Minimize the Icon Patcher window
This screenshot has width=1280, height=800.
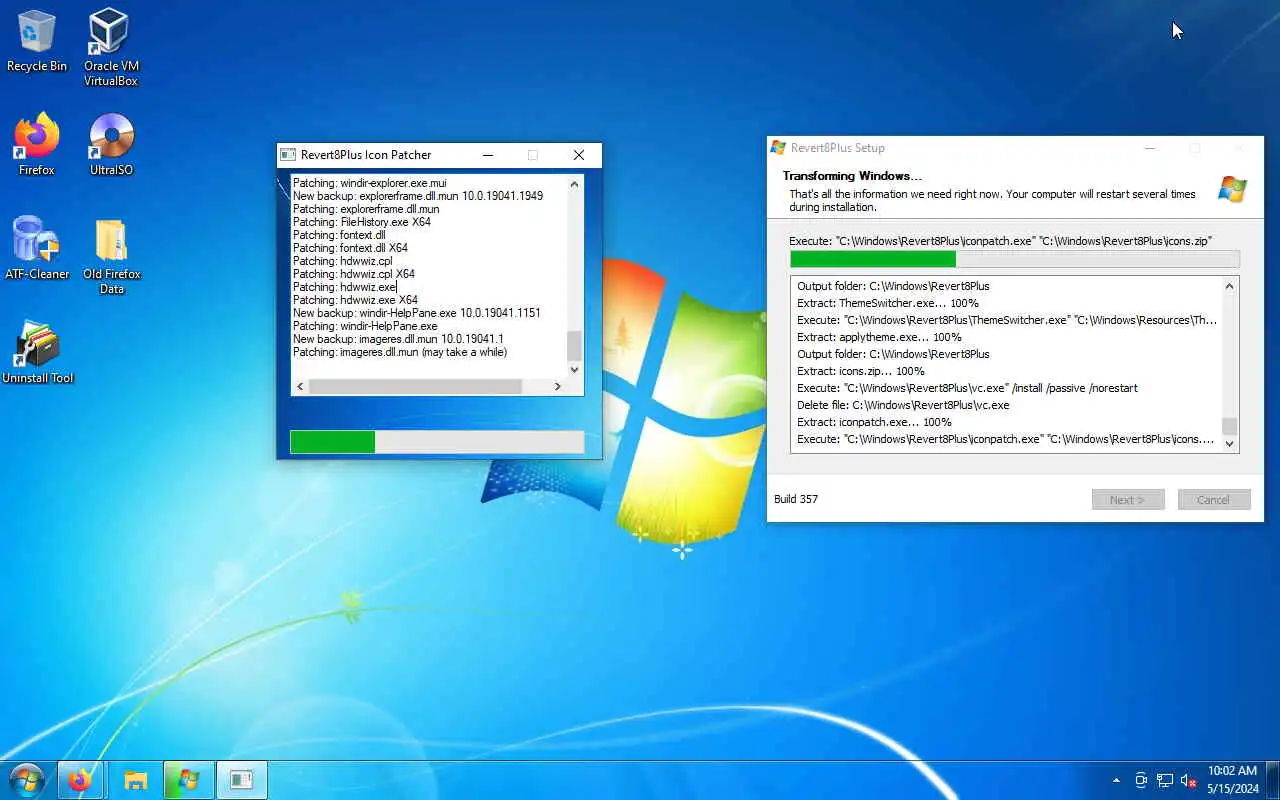point(488,155)
